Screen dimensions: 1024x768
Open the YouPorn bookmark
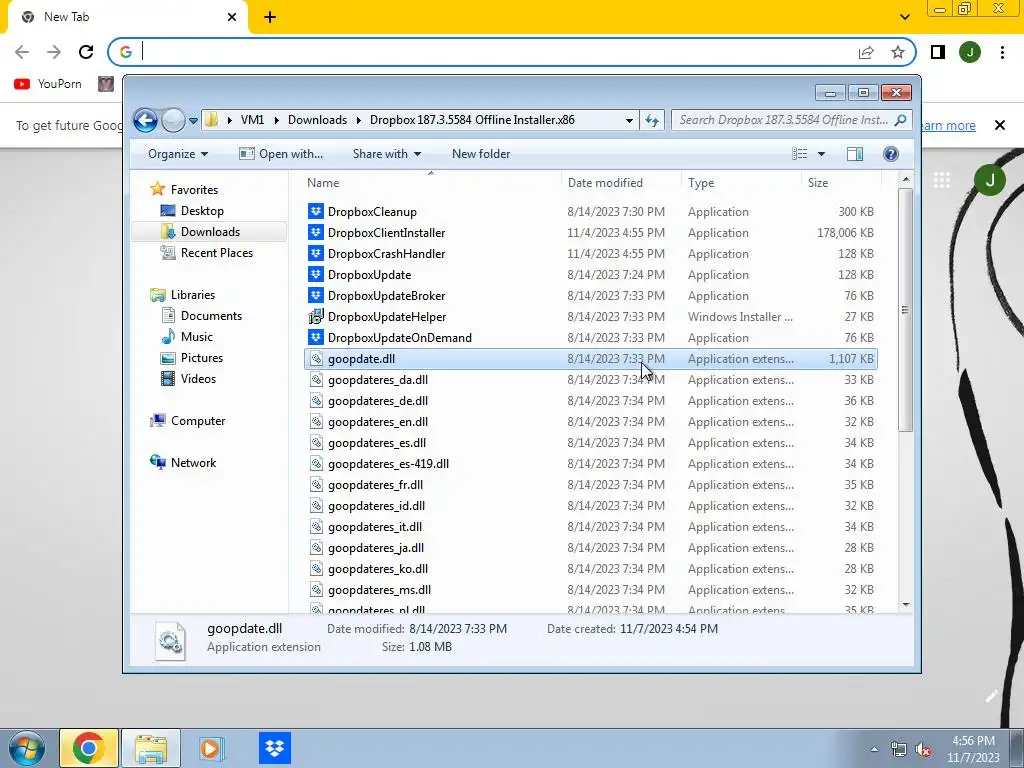[48, 84]
